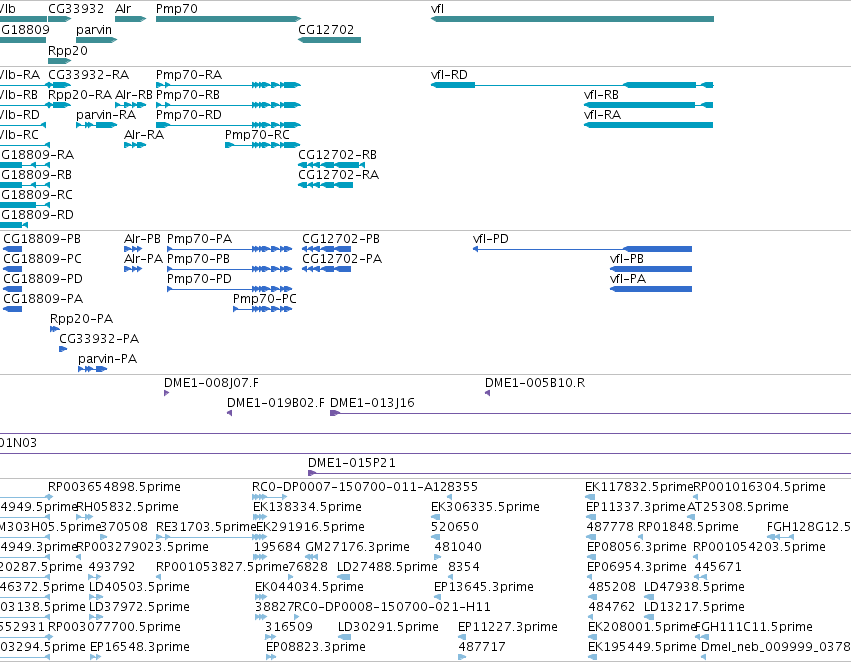Click the DME1-015P21 clone label
The height and width of the screenshot is (662, 851).
352,463
